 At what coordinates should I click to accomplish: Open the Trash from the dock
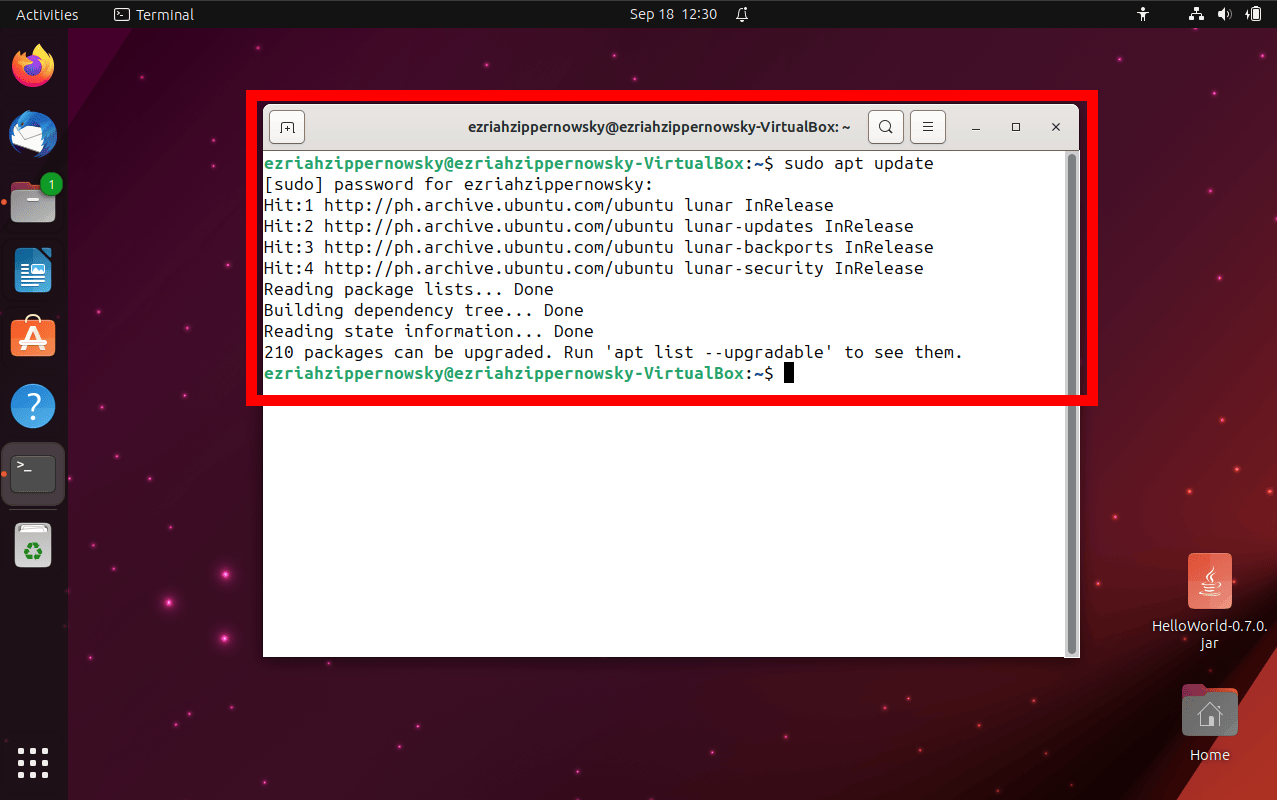point(33,545)
